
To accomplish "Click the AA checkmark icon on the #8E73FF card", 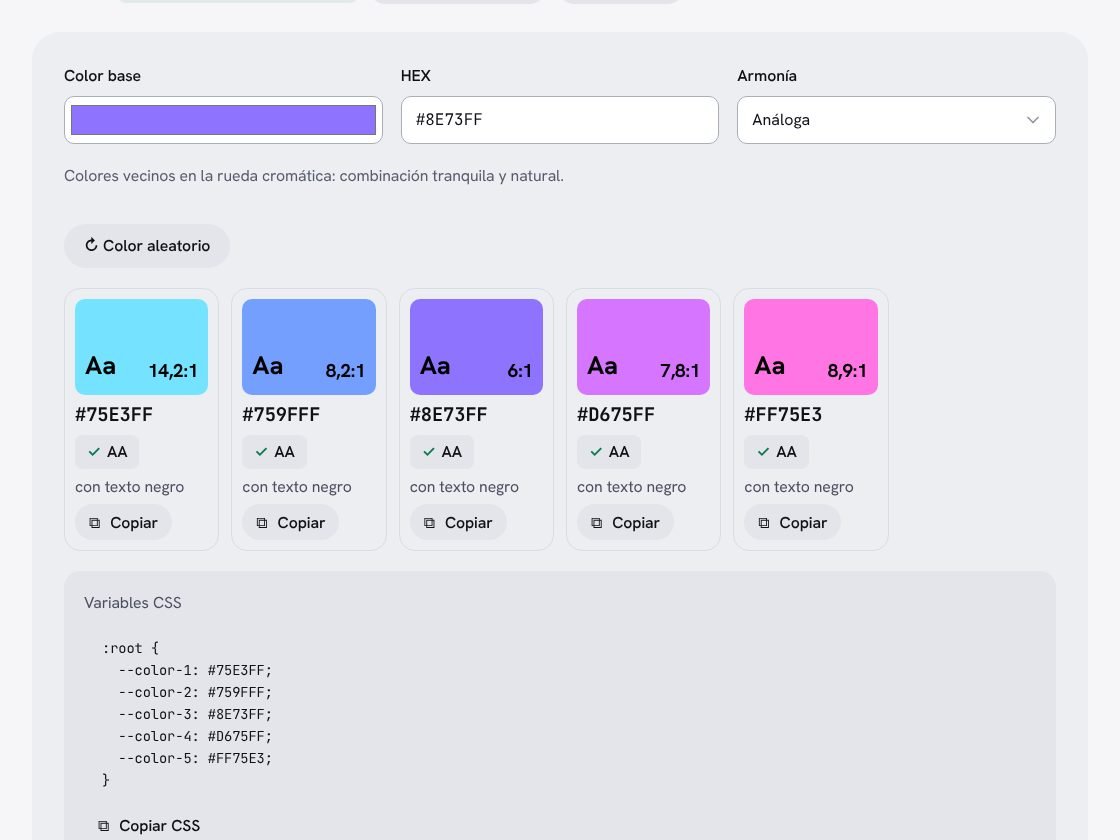I will (429, 451).
